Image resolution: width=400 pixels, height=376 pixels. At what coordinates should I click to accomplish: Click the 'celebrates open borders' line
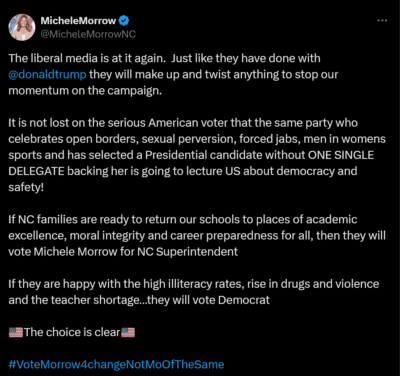coord(197,139)
